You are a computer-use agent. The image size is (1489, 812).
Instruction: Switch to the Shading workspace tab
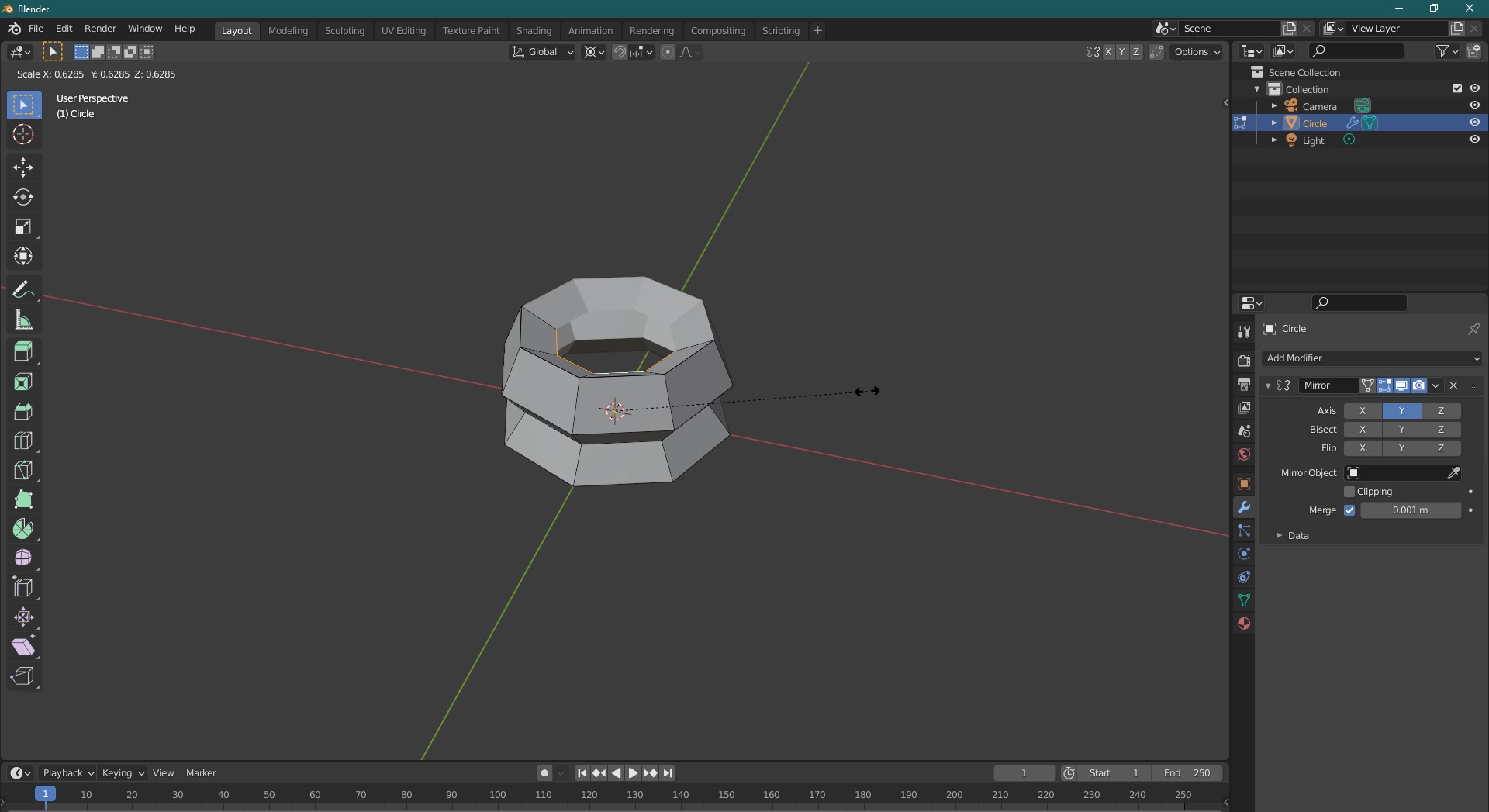pyautogui.click(x=534, y=30)
